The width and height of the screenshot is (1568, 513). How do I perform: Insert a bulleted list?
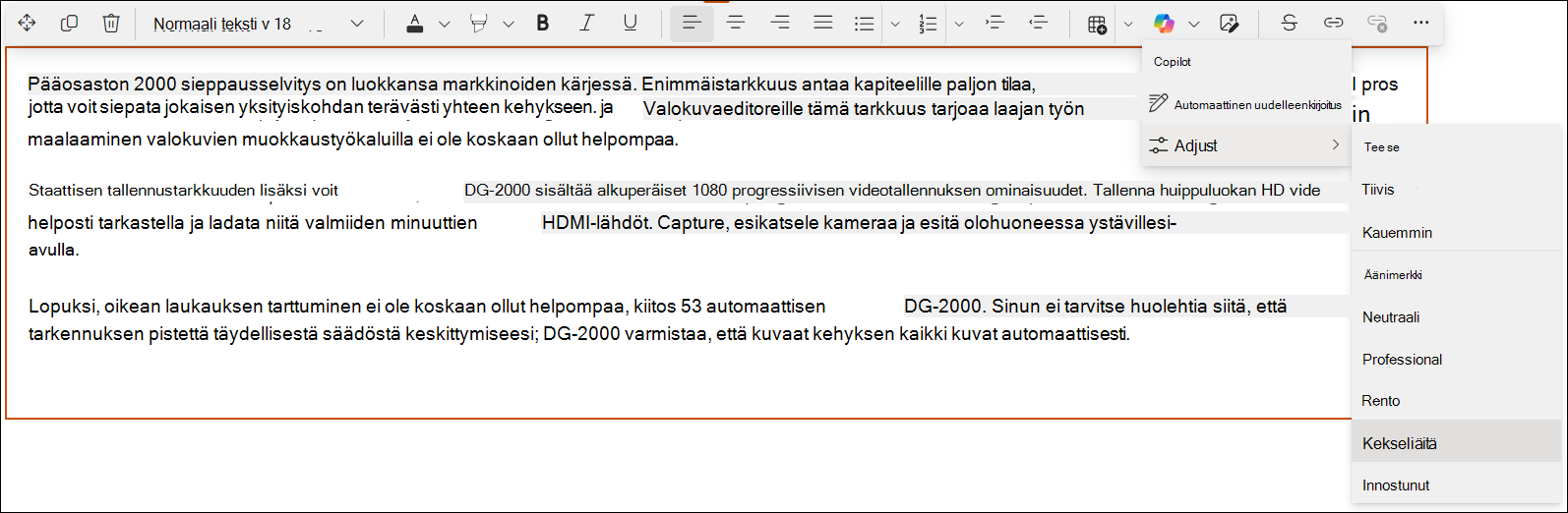865,24
